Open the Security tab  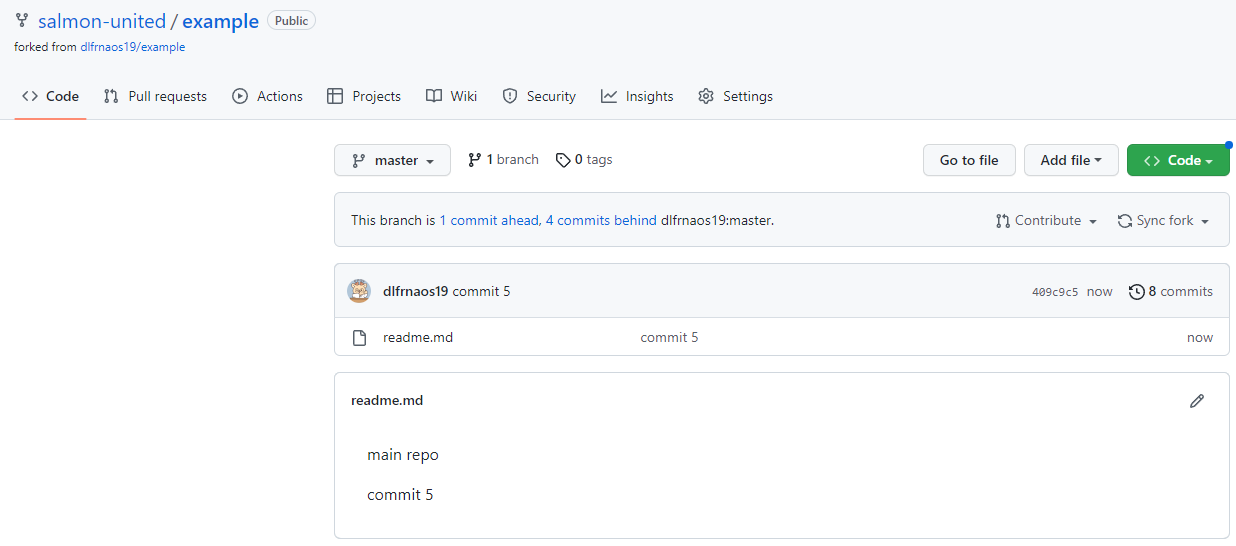pos(539,96)
